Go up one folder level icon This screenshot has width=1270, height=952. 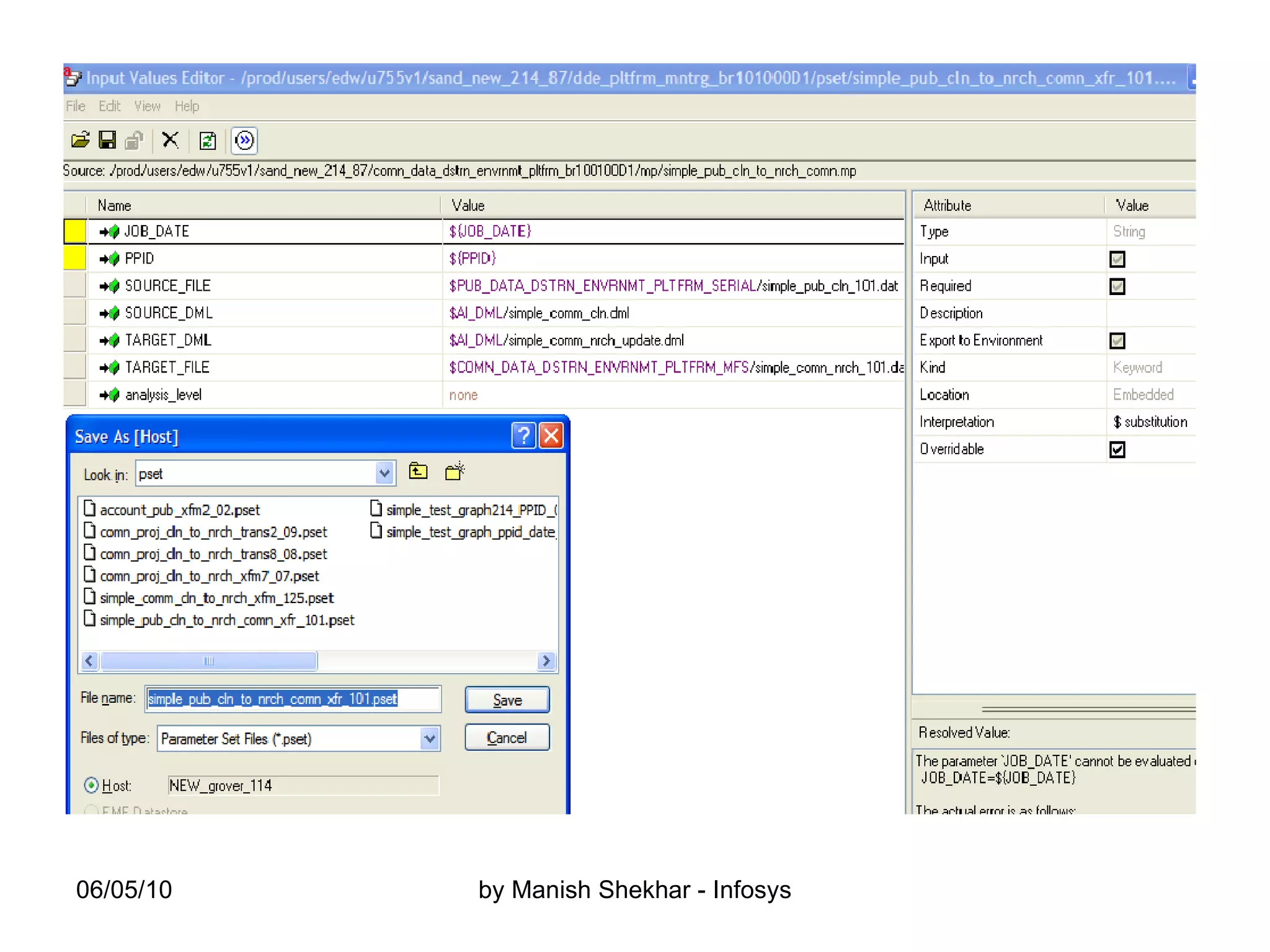pyautogui.click(x=419, y=472)
